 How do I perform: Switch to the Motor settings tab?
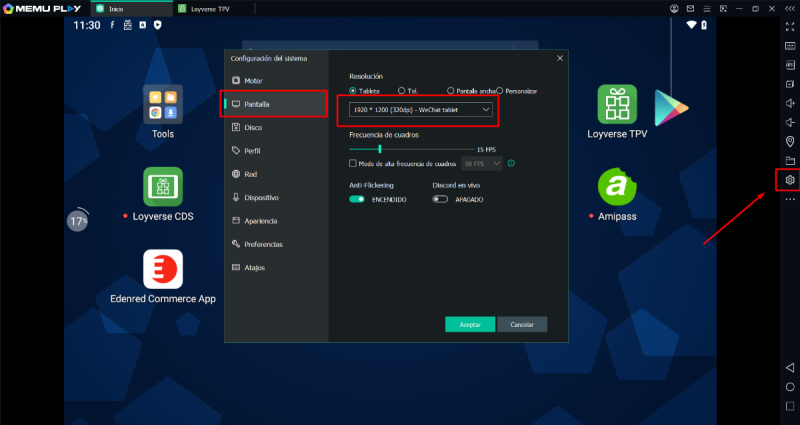click(254, 80)
